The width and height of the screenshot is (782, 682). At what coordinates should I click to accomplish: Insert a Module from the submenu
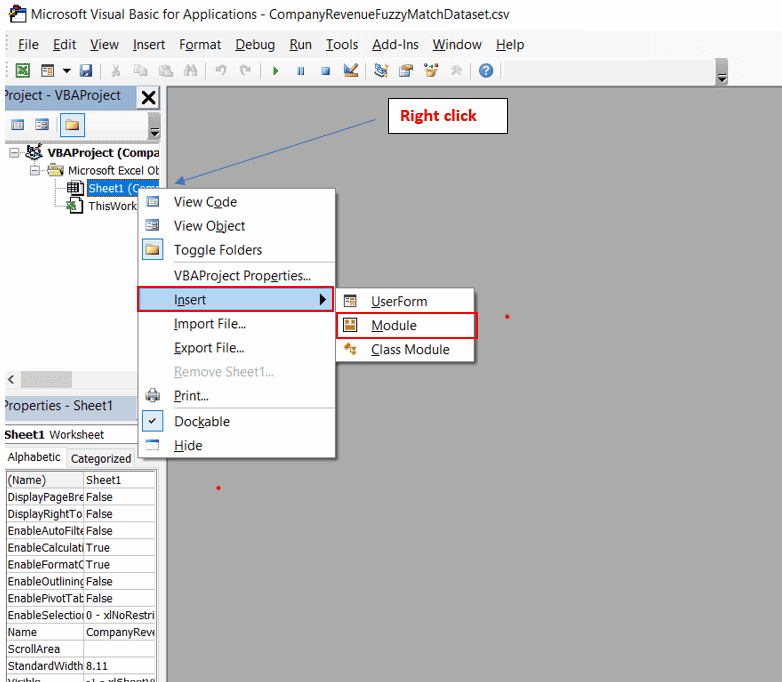pos(406,325)
